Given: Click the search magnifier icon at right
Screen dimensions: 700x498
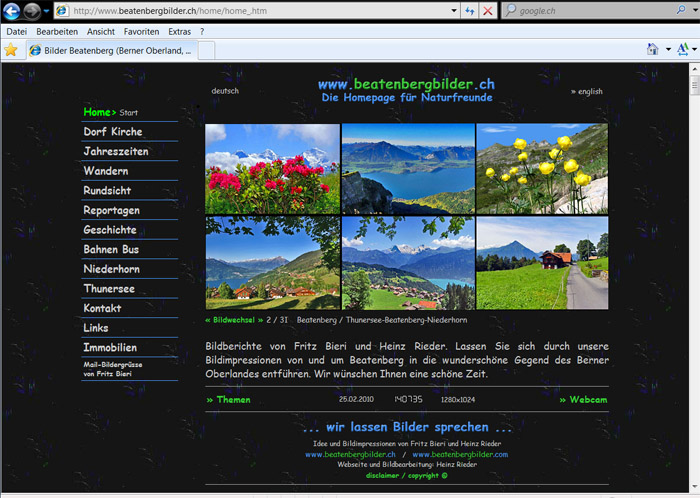Looking at the screenshot, I should pyautogui.click(x=681, y=10).
